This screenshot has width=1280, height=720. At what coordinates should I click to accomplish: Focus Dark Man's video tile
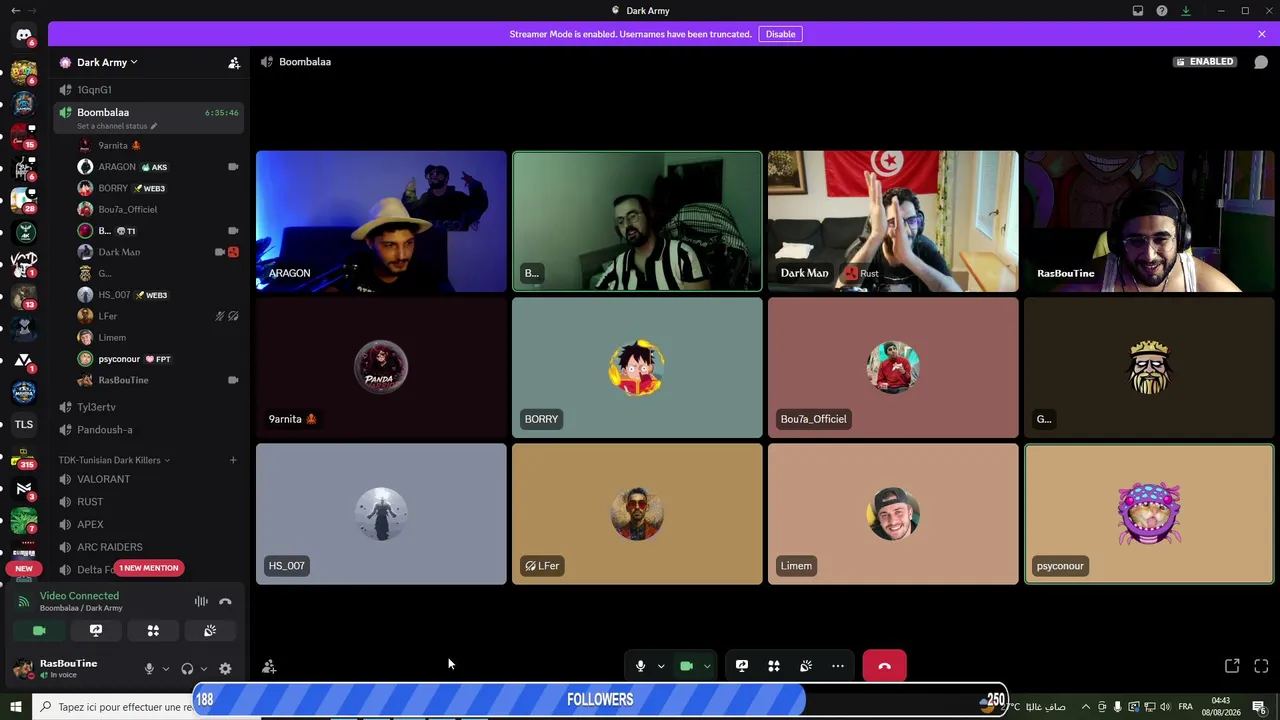click(x=893, y=221)
